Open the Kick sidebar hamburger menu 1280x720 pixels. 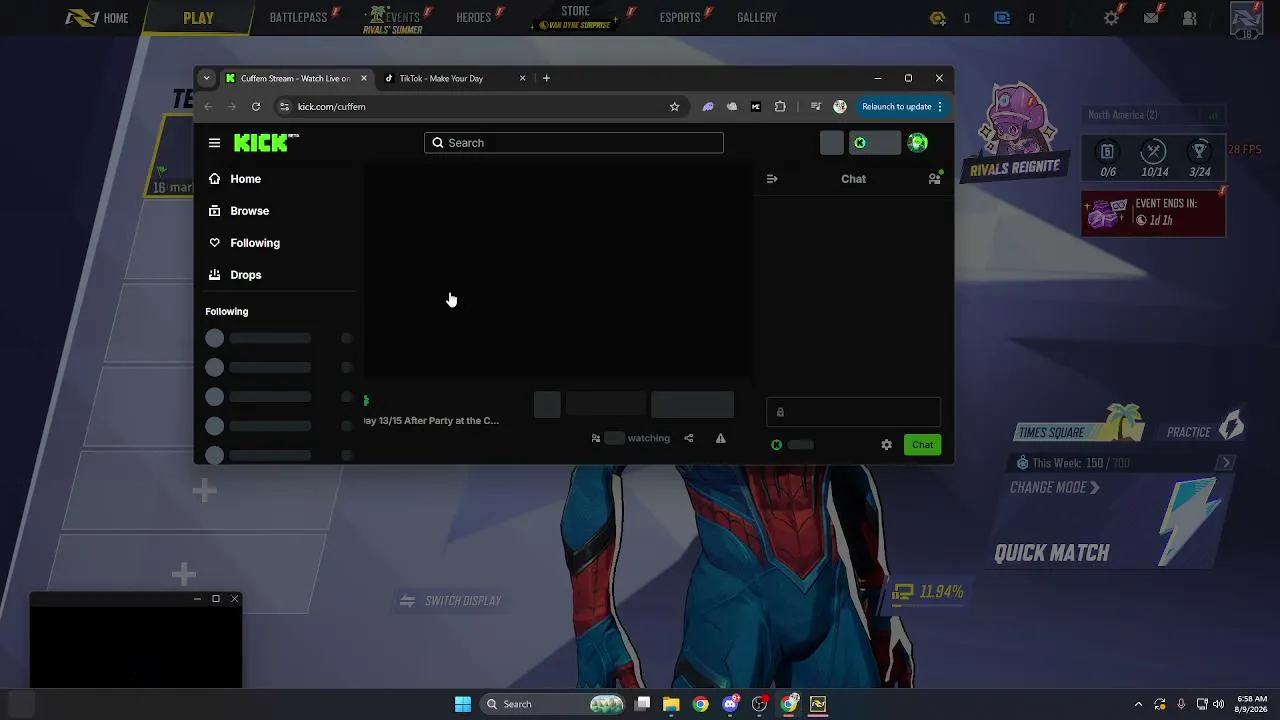(214, 143)
